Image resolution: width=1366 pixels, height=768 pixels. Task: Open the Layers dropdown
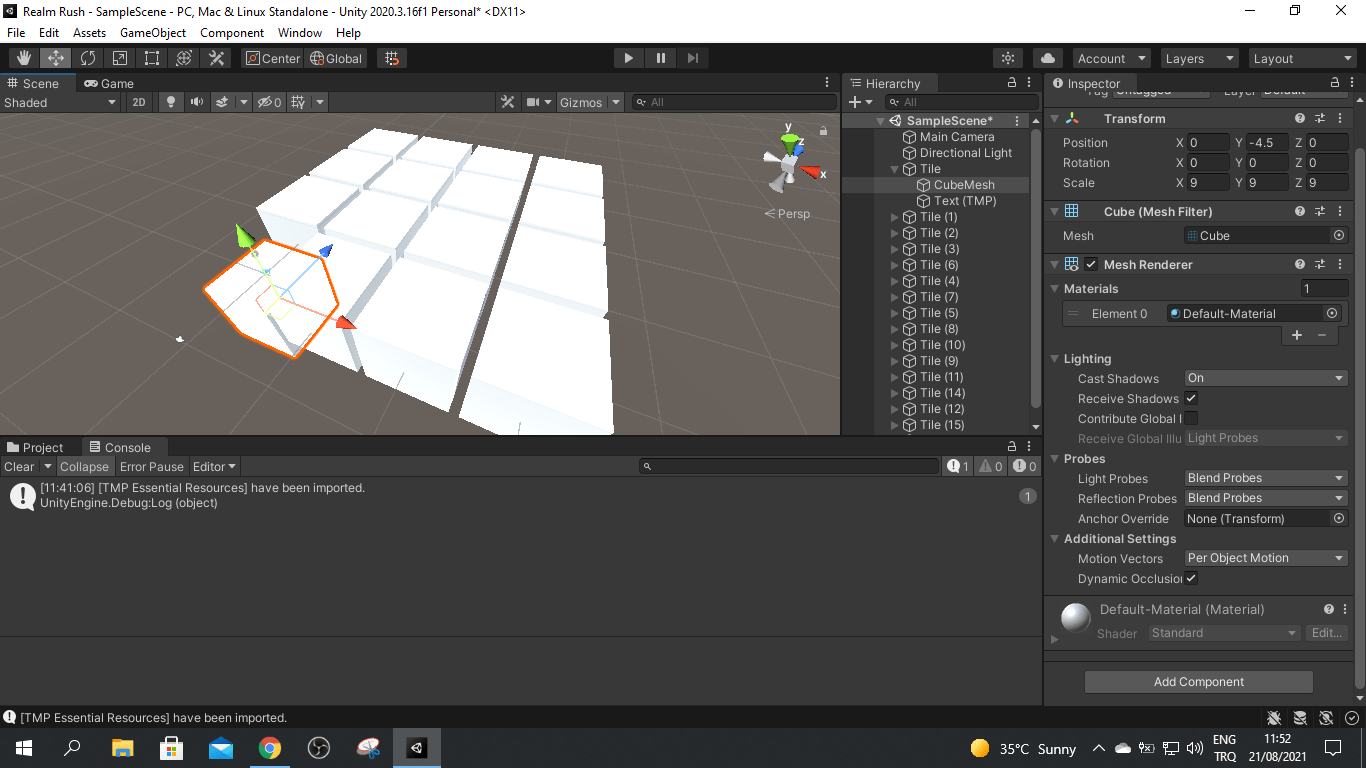pos(1199,57)
